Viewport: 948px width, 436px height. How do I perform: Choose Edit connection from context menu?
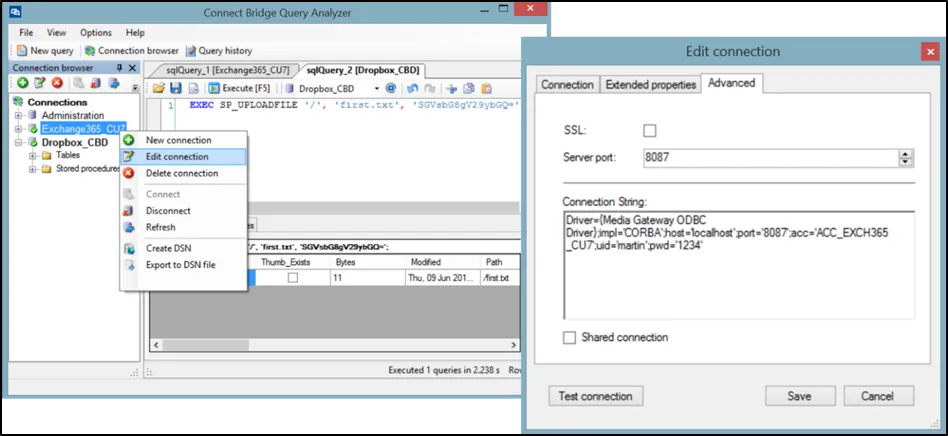pyautogui.click(x=183, y=157)
